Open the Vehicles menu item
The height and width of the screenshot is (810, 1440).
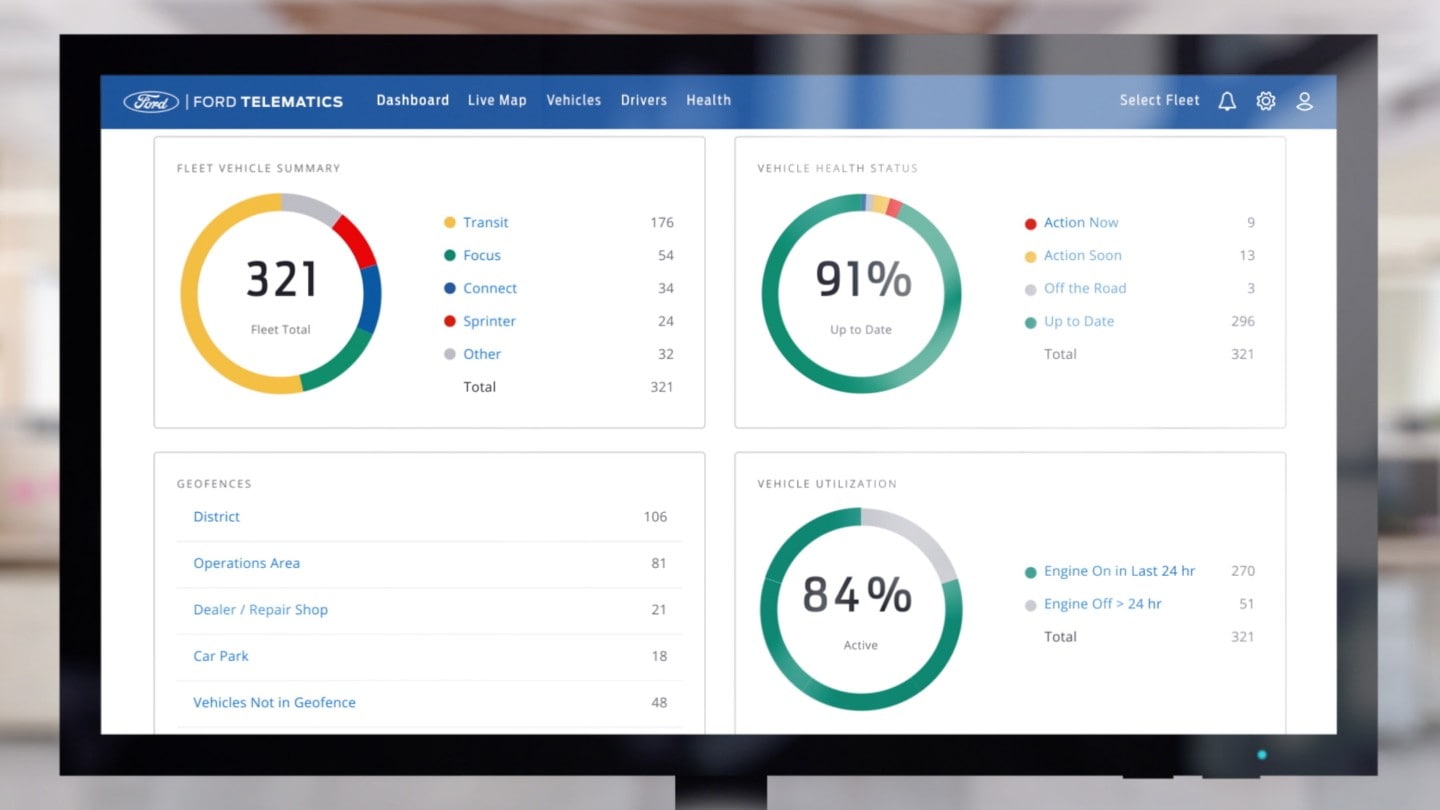574,100
